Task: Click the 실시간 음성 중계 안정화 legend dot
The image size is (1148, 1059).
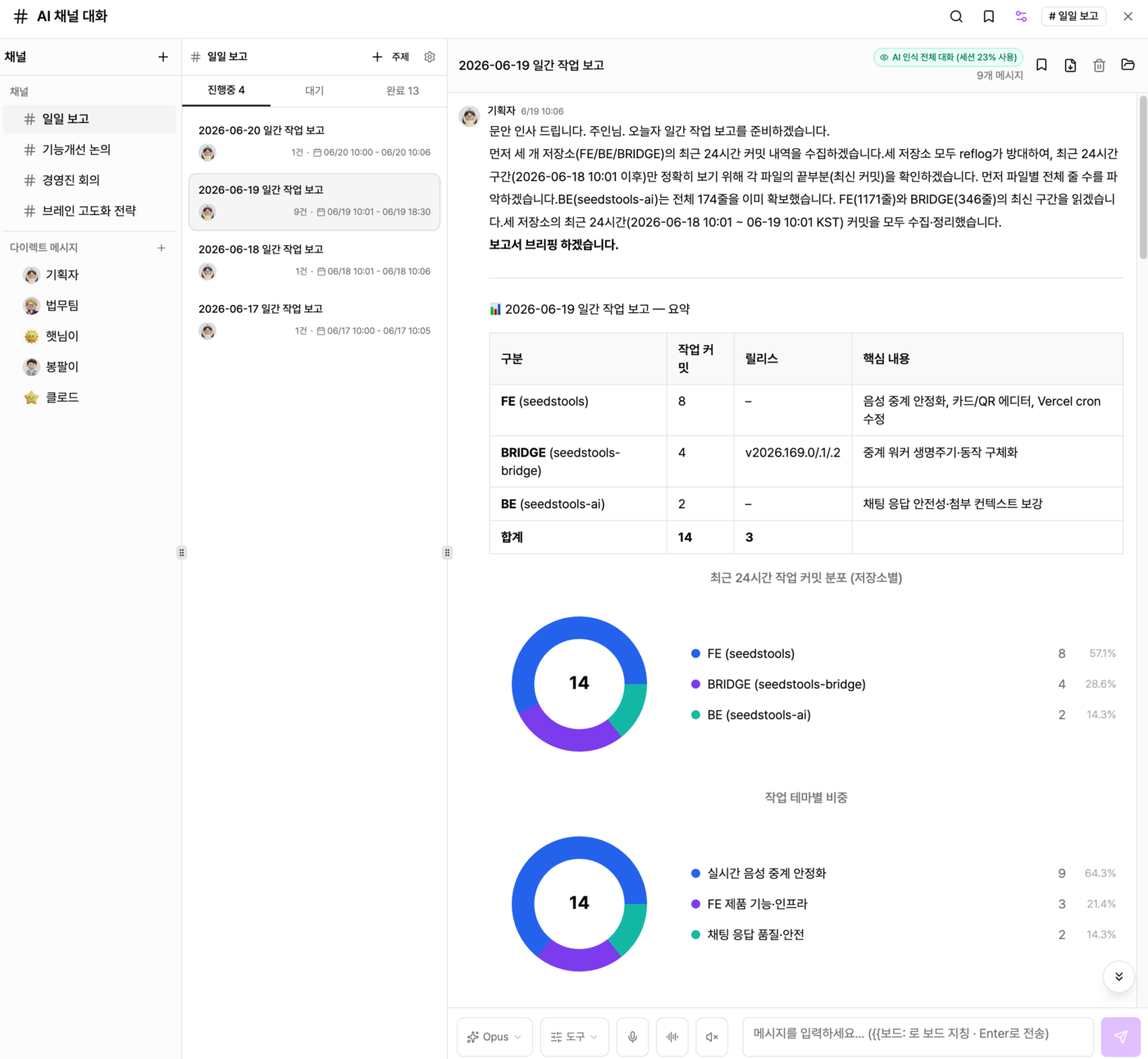Action: [695, 873]
